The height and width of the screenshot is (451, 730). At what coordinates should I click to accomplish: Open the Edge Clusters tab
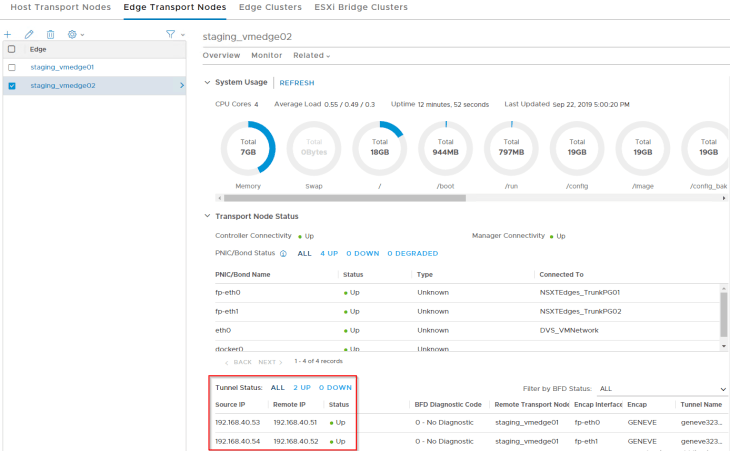pyautogui.click(x=269, y=7)
